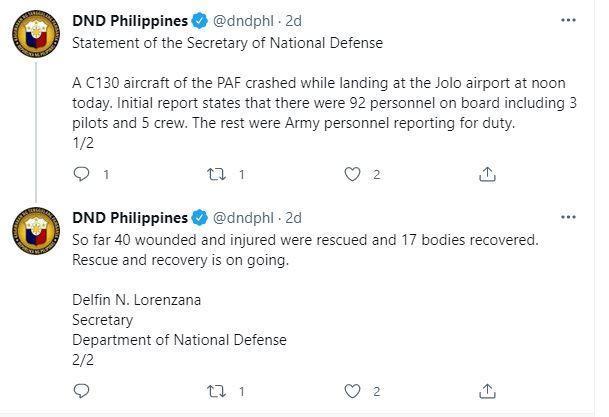Retweet the second tweet signed by Lorenzana

(x=216, y=390)
